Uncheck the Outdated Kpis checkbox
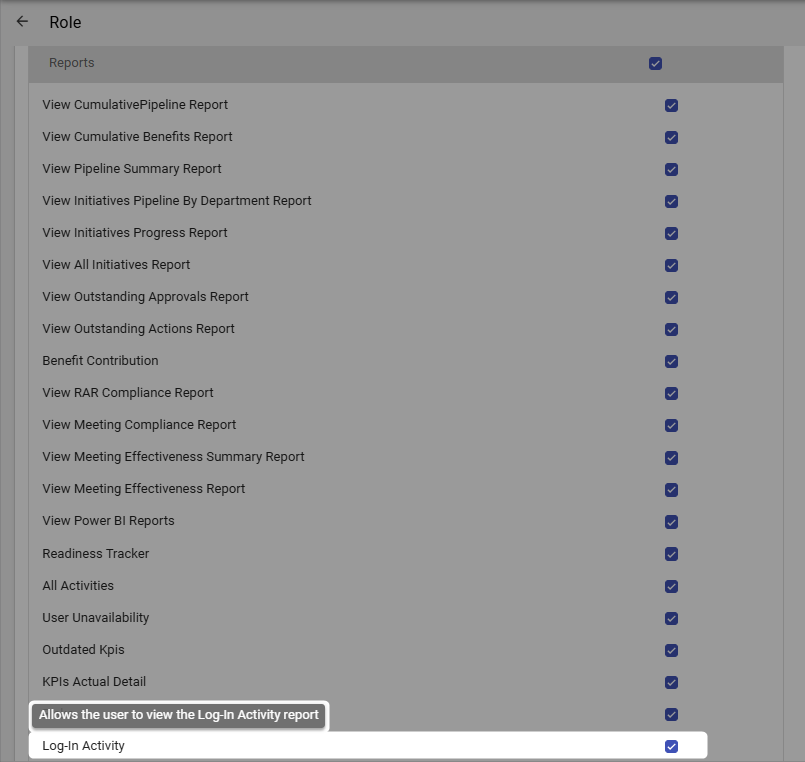The image size is (805, 762). [x=671, y=651]
